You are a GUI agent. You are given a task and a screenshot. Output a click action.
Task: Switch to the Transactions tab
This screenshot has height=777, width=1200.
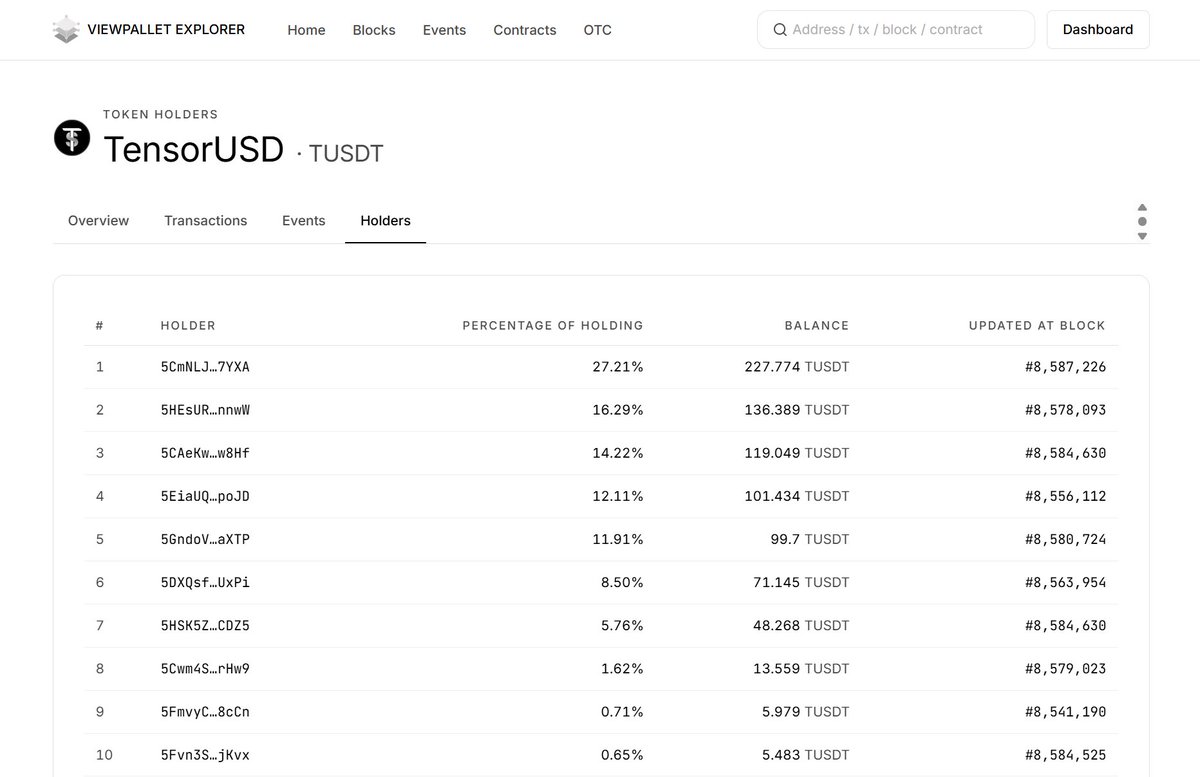tap(205, 220)
